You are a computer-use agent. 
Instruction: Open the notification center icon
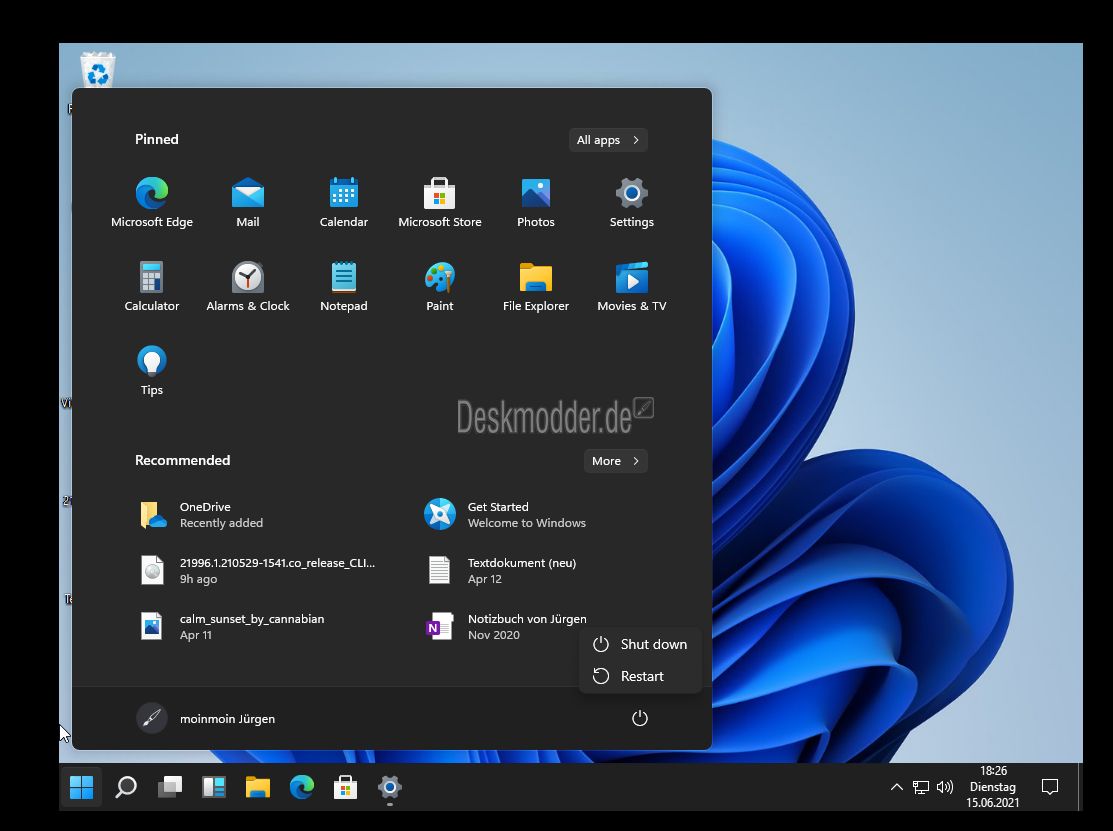coord(1050,787)
